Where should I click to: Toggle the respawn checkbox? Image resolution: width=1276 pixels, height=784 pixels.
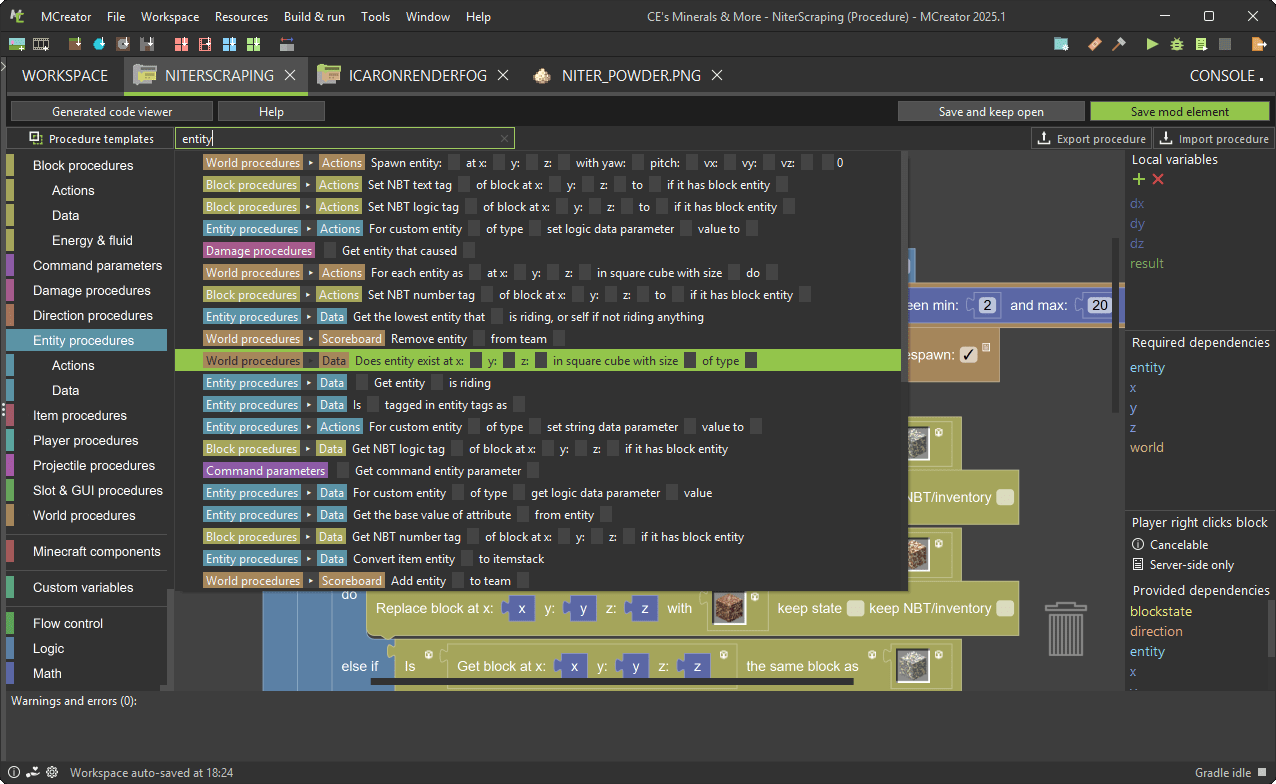pos(968,354)
